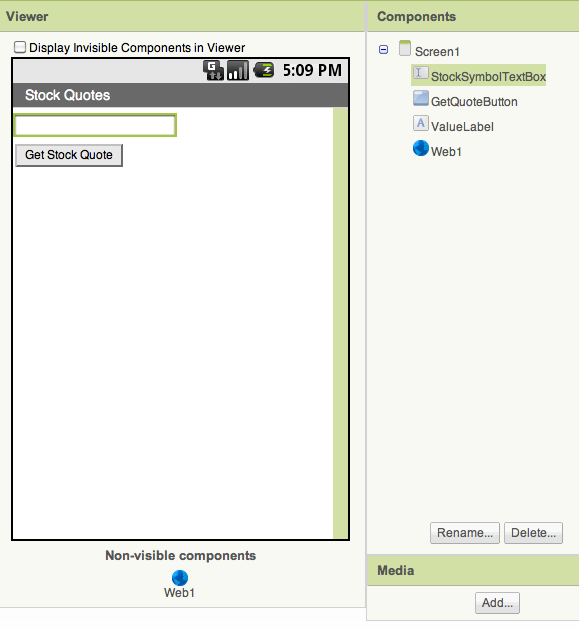Screen dimensions: 579x630
Task: Click the Stock Quotes title bar
Action: click(x=180, y=95)
